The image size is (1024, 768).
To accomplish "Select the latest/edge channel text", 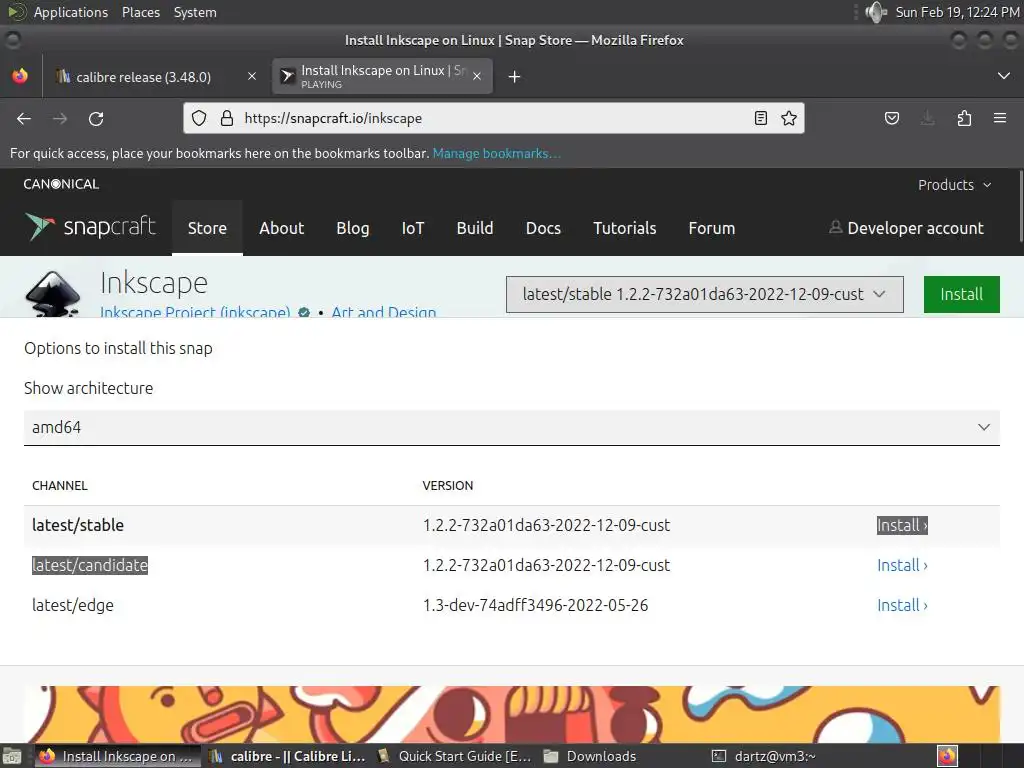I will pyautogui.click(x=72, y=605).
